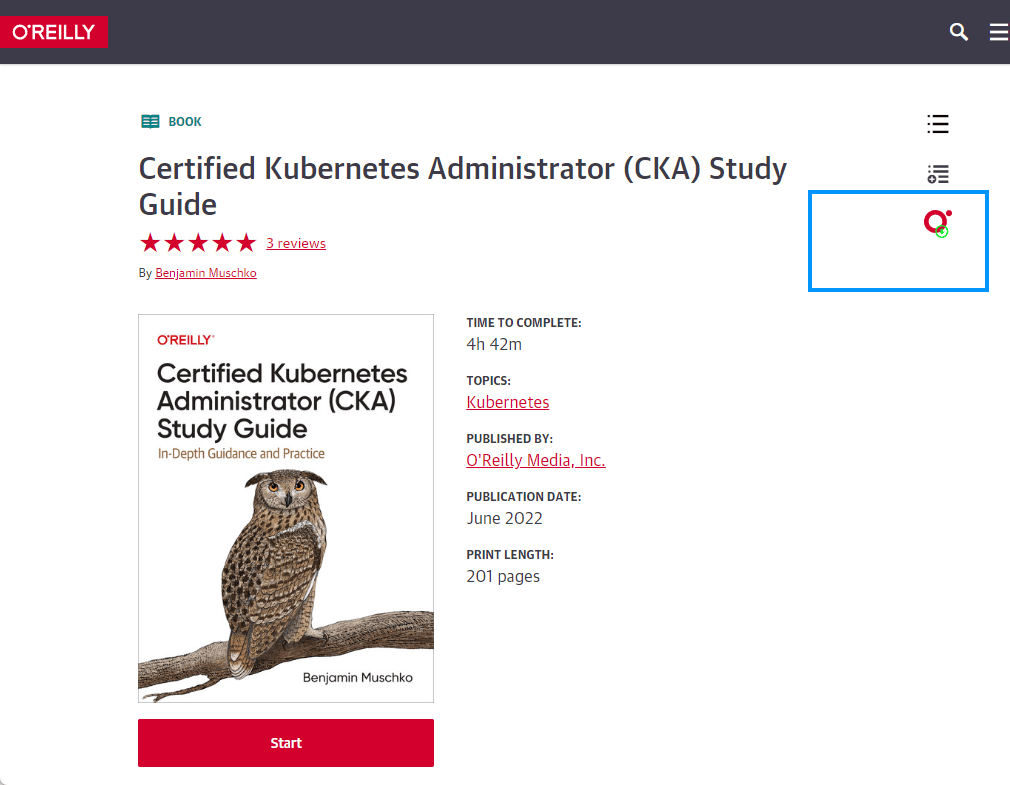Open the 3 reviews link

point(296,243)
